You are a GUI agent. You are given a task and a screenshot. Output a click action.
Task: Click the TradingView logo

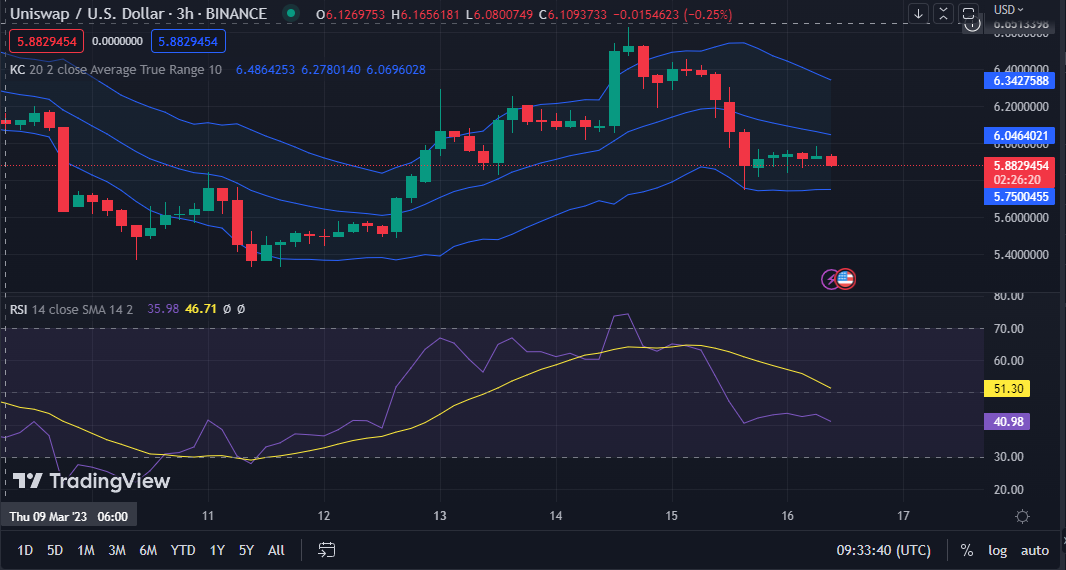[91, 481]
